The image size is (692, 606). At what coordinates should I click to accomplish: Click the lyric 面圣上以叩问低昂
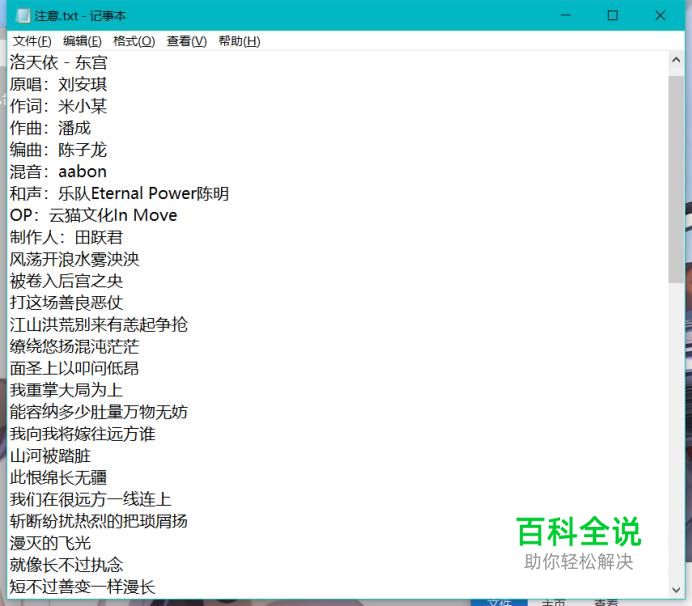[x=75, y=369]
